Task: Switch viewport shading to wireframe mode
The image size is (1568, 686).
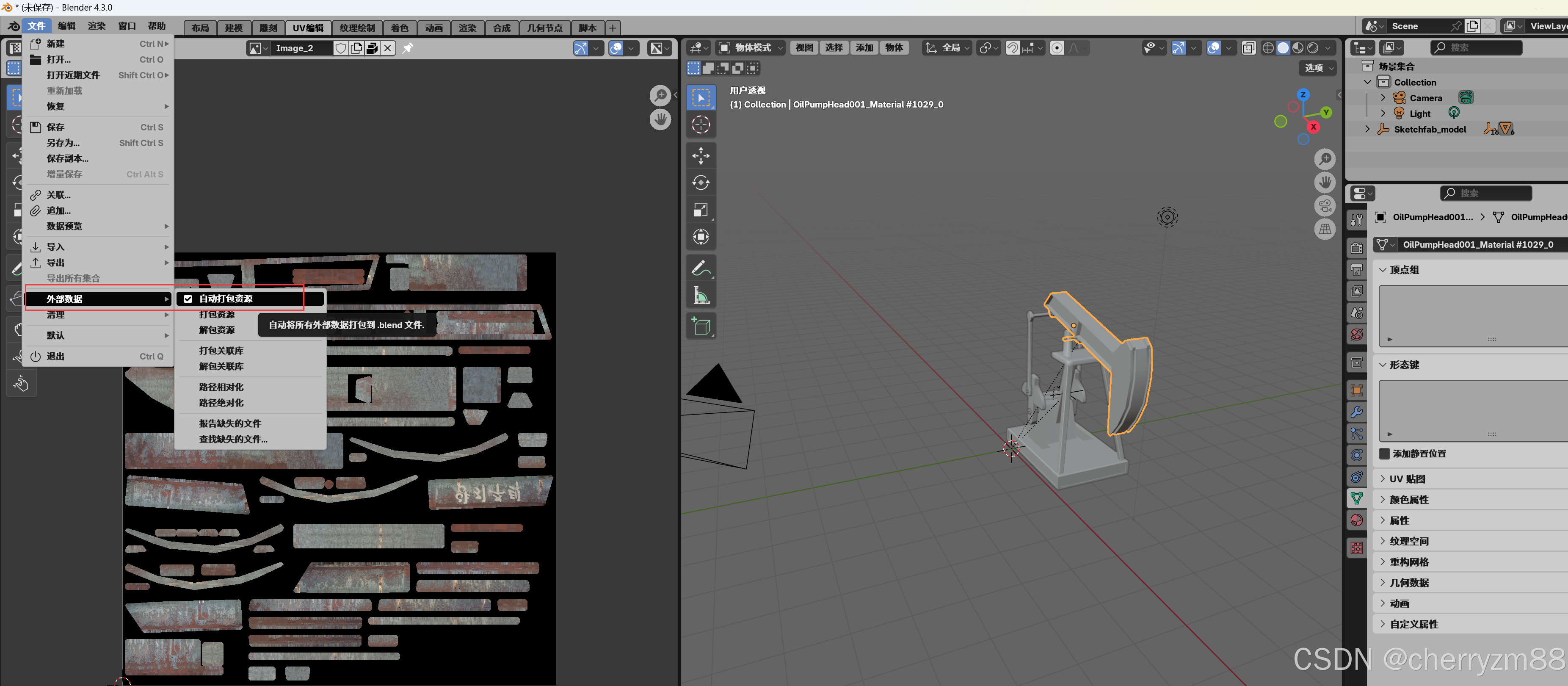Action: tap(1269, 47)
